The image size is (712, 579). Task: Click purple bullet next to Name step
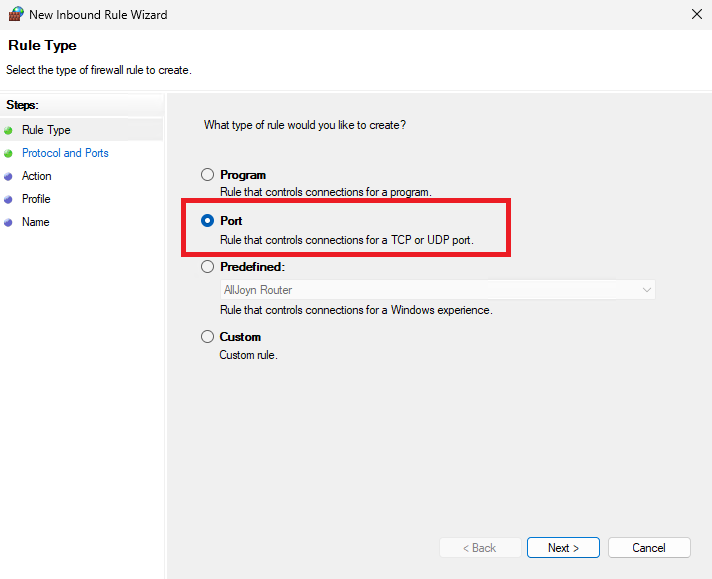(x=8, y=223)
